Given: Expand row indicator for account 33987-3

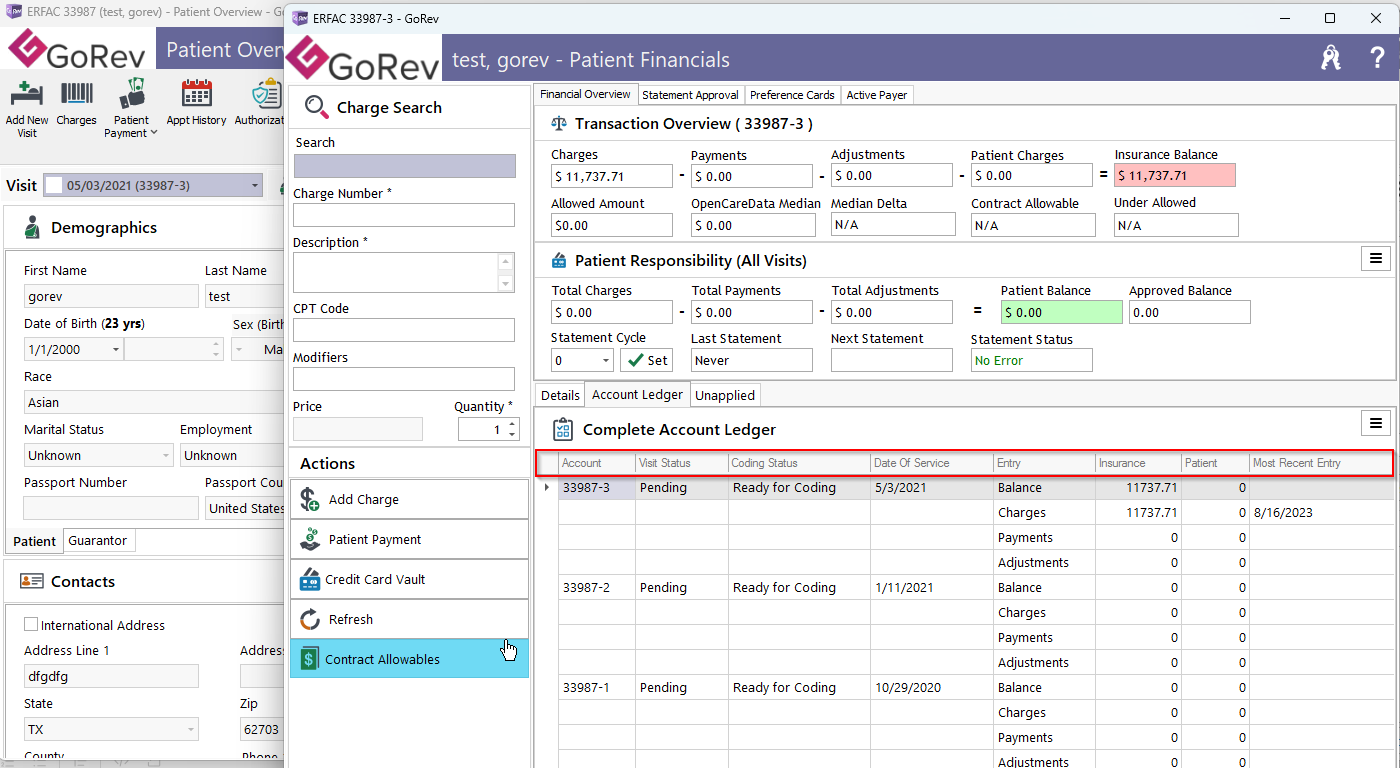Looking at the screenshot, I should [x=546, y=487].
